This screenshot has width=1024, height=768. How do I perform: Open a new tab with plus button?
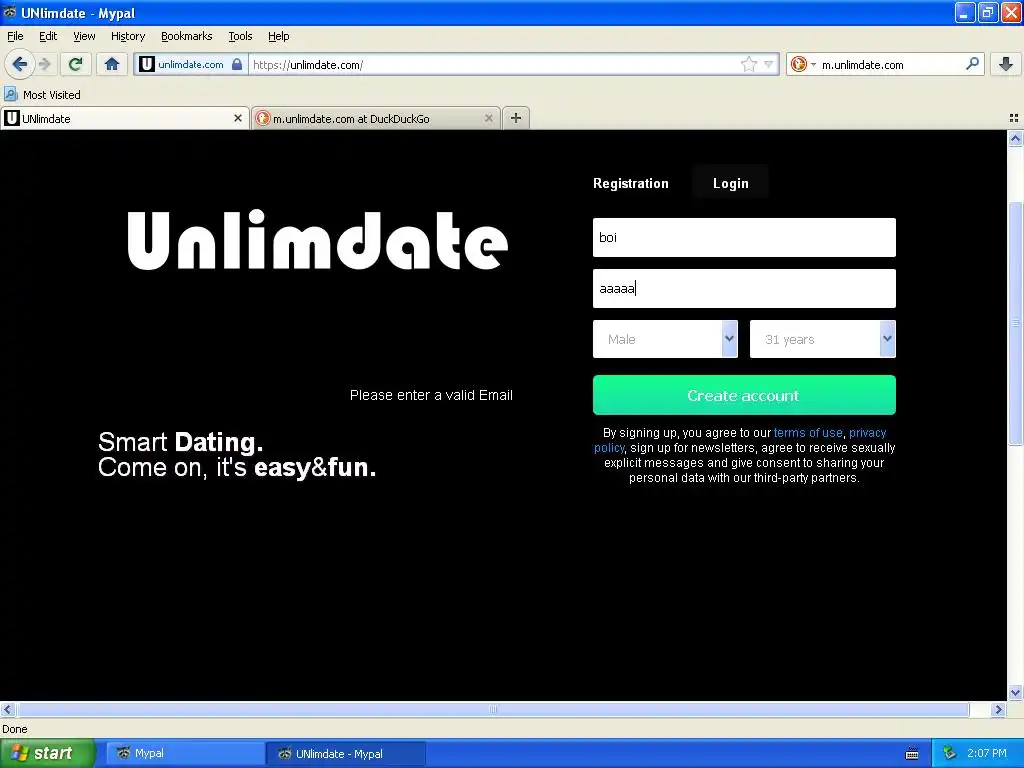(516, 118)
